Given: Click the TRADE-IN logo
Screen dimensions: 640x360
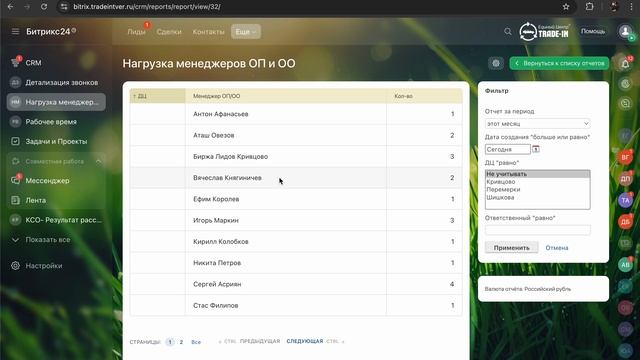Looking at the screenshot, I should tap(544, 31).
